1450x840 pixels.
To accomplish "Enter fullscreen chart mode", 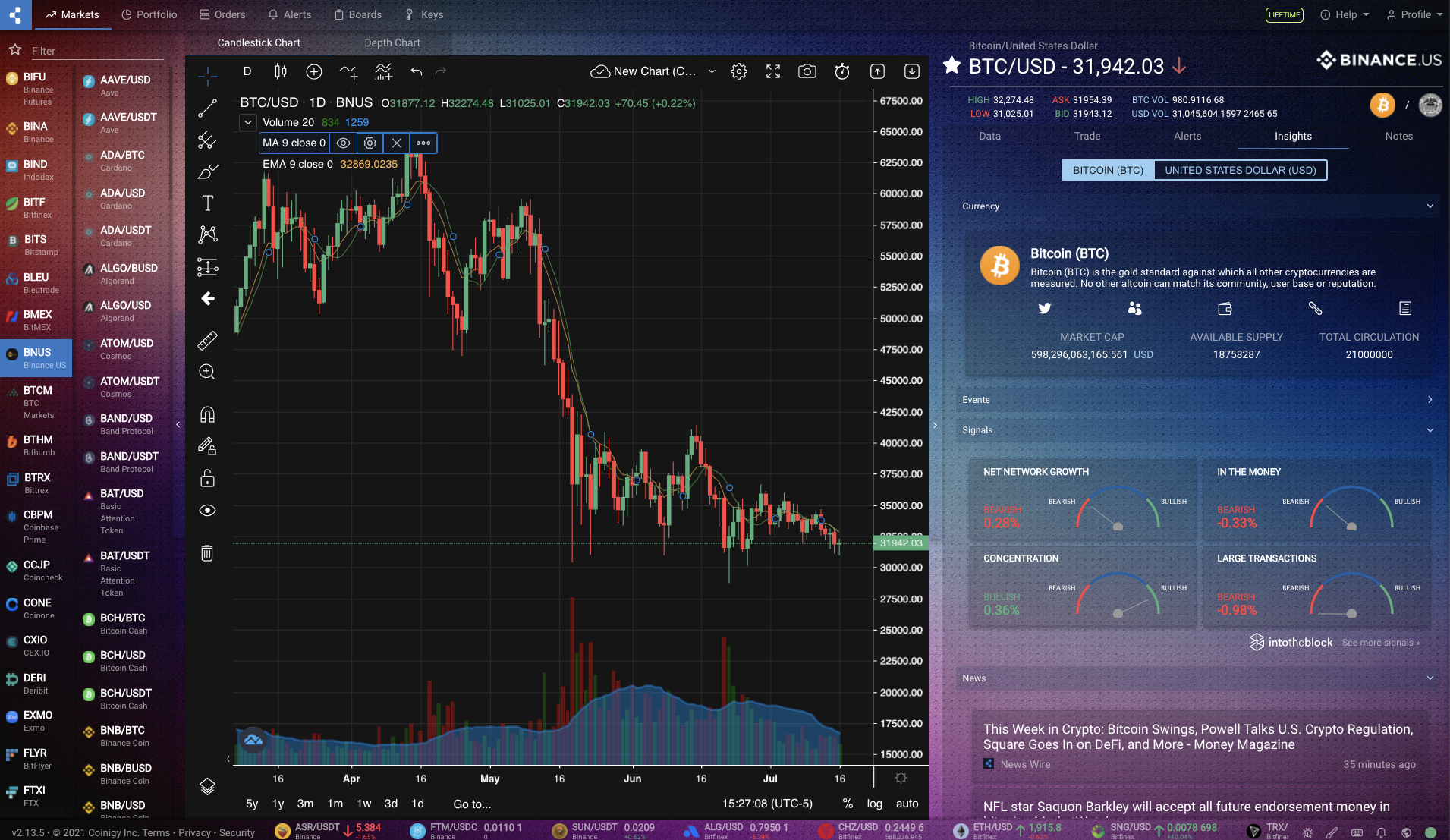I will [x=772, y=71].
